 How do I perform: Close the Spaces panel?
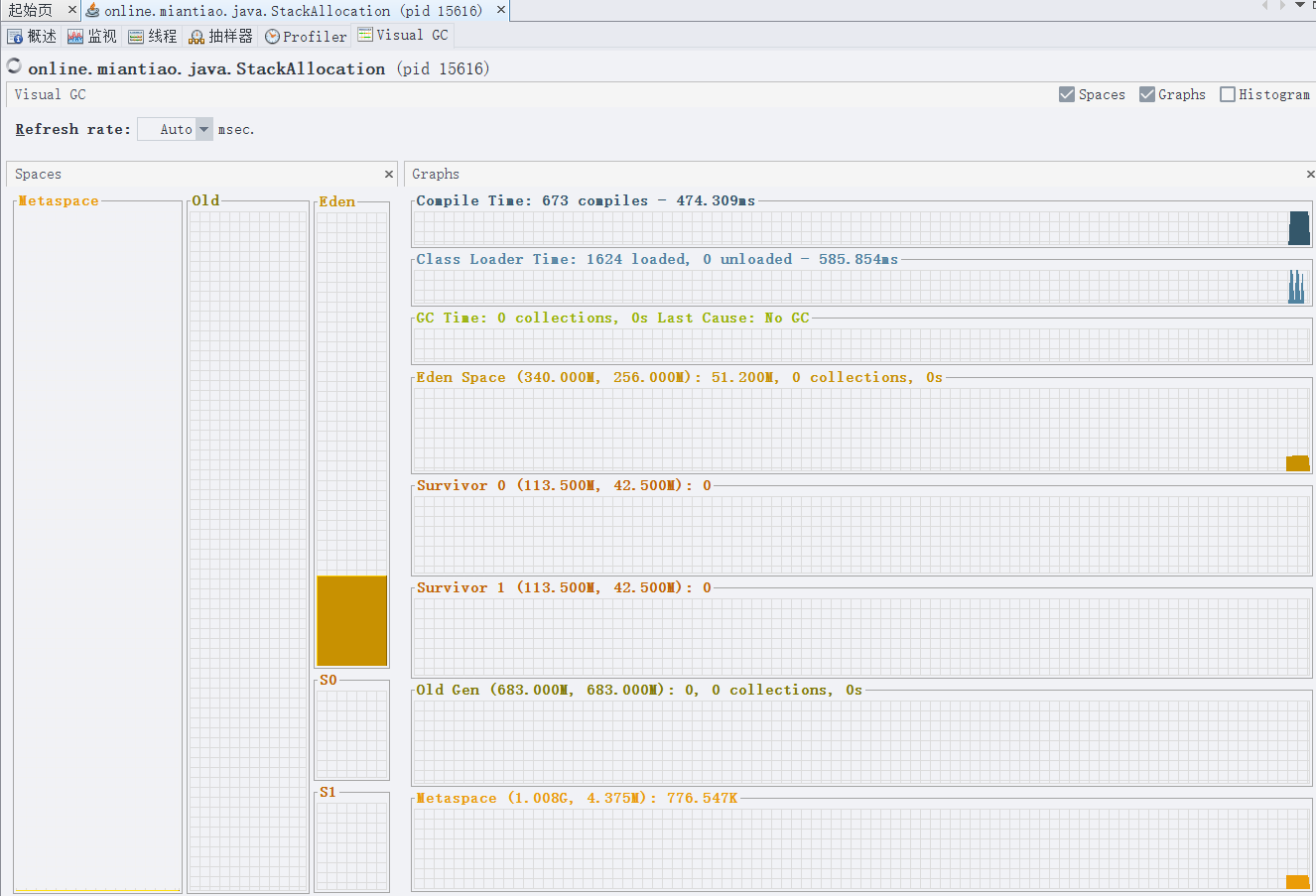coord(389,174)
